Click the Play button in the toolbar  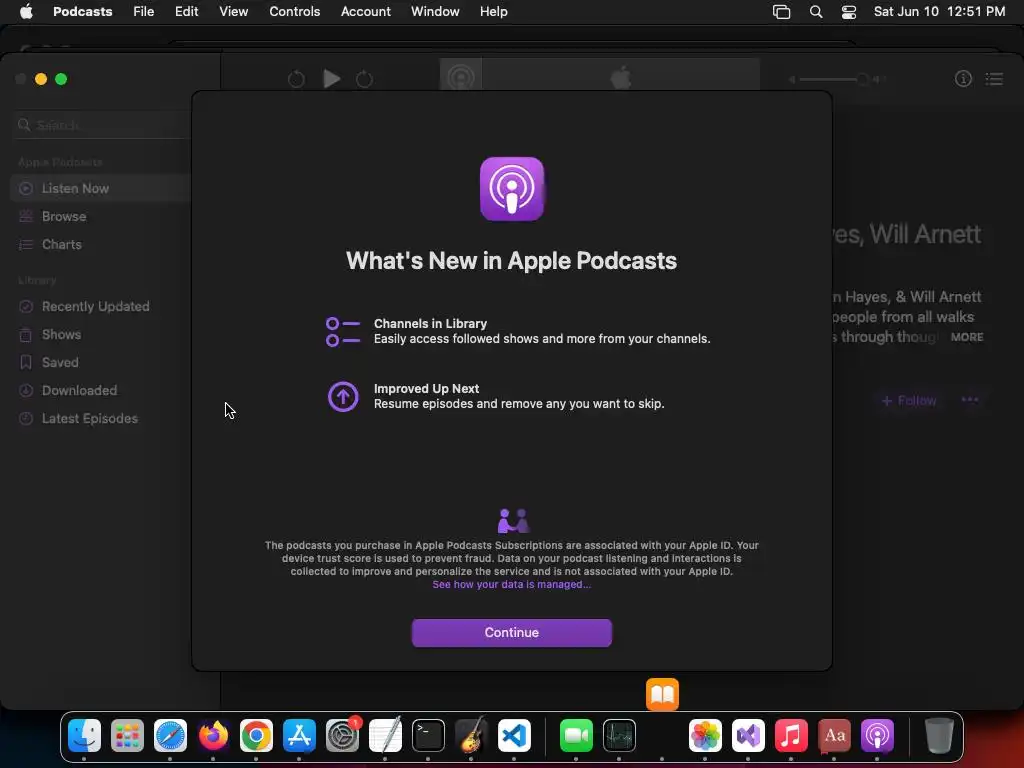click(x=332, y=79)
